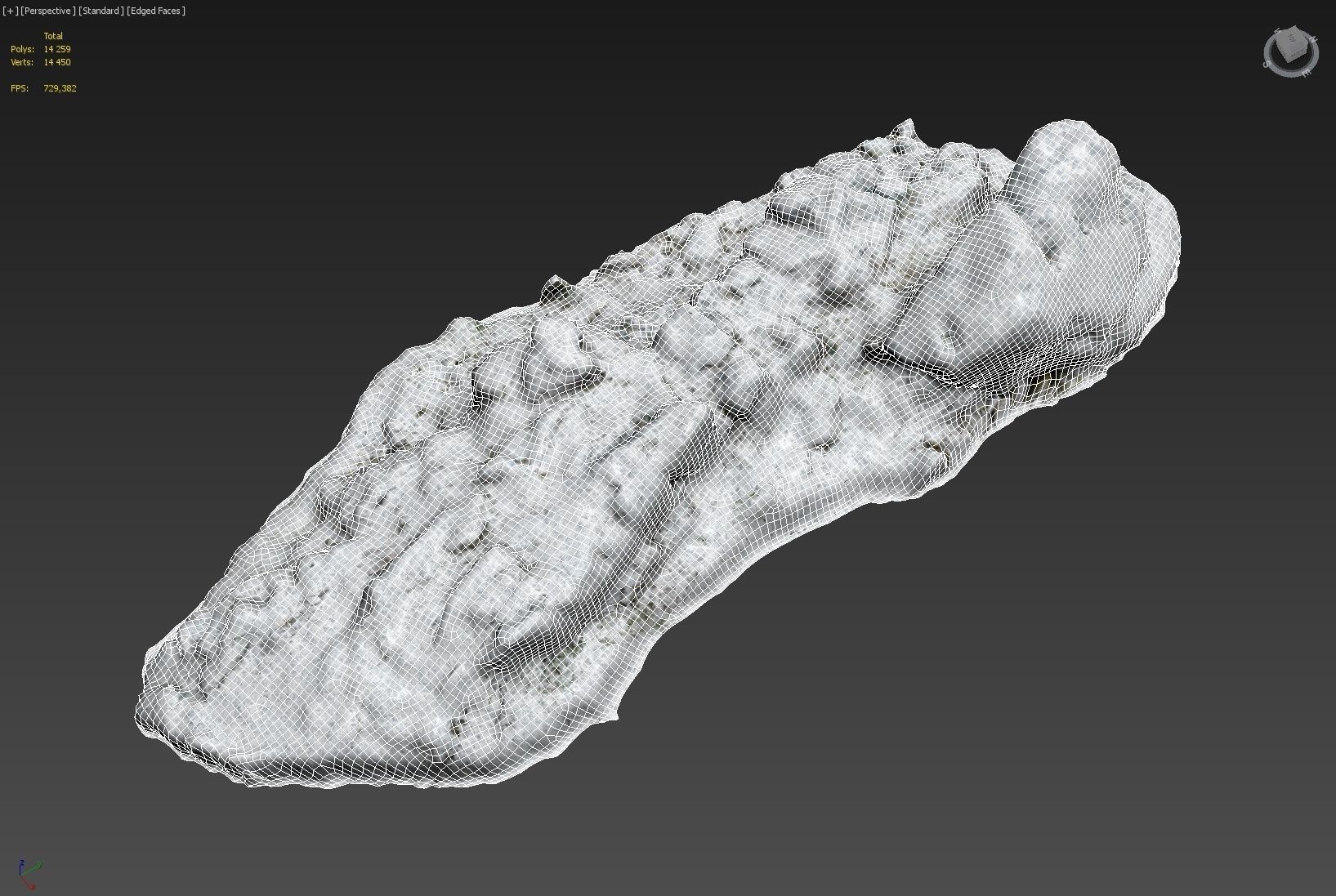The width and height of the screenshot is (1336, 896).
Task: Select the Verts count value 14 450
Action: pos(57,62)
